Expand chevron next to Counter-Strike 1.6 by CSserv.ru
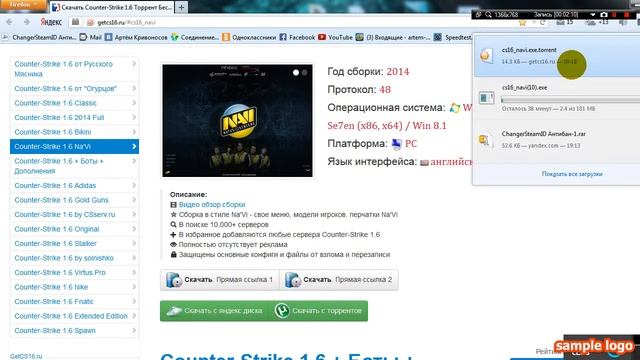This screenshot has width=640, height=360. pos(134,214)
